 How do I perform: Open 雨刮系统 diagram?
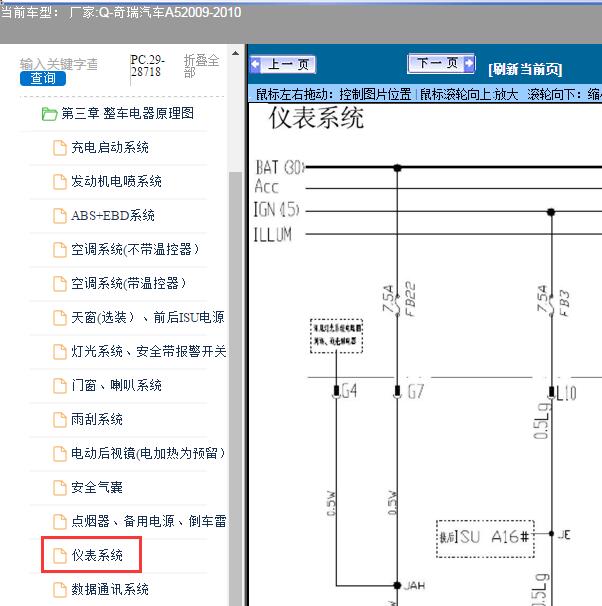(97, 420)
